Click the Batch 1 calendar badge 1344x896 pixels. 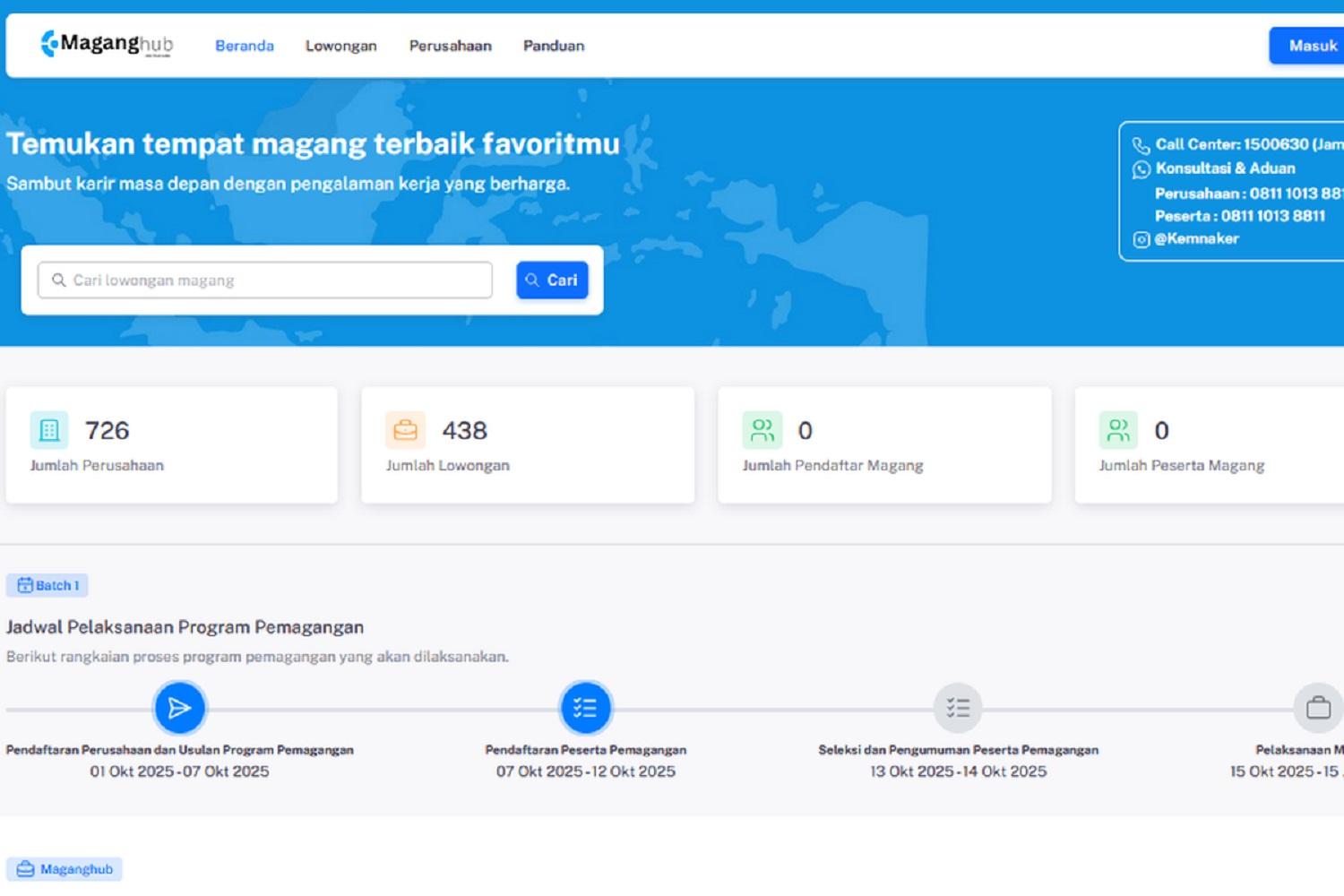click(x=47, y=585)
